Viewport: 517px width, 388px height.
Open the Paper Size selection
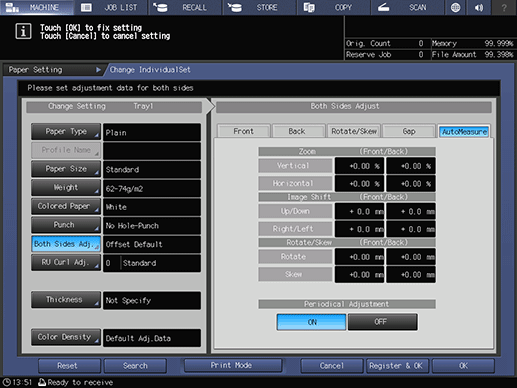(x=66, y=169)
